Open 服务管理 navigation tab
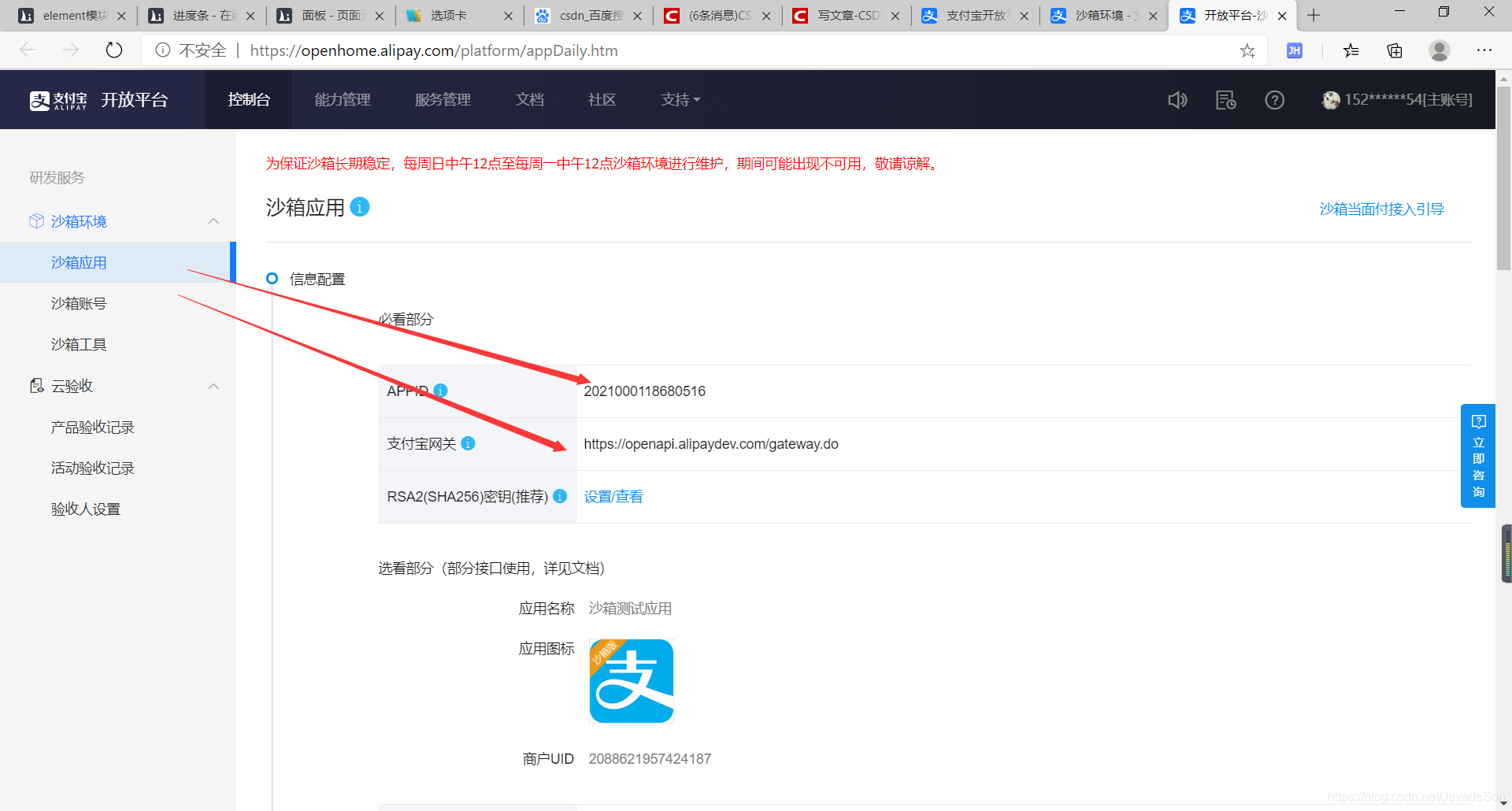The height and width of the screenshot is (811, 1512). pos(443,100)
